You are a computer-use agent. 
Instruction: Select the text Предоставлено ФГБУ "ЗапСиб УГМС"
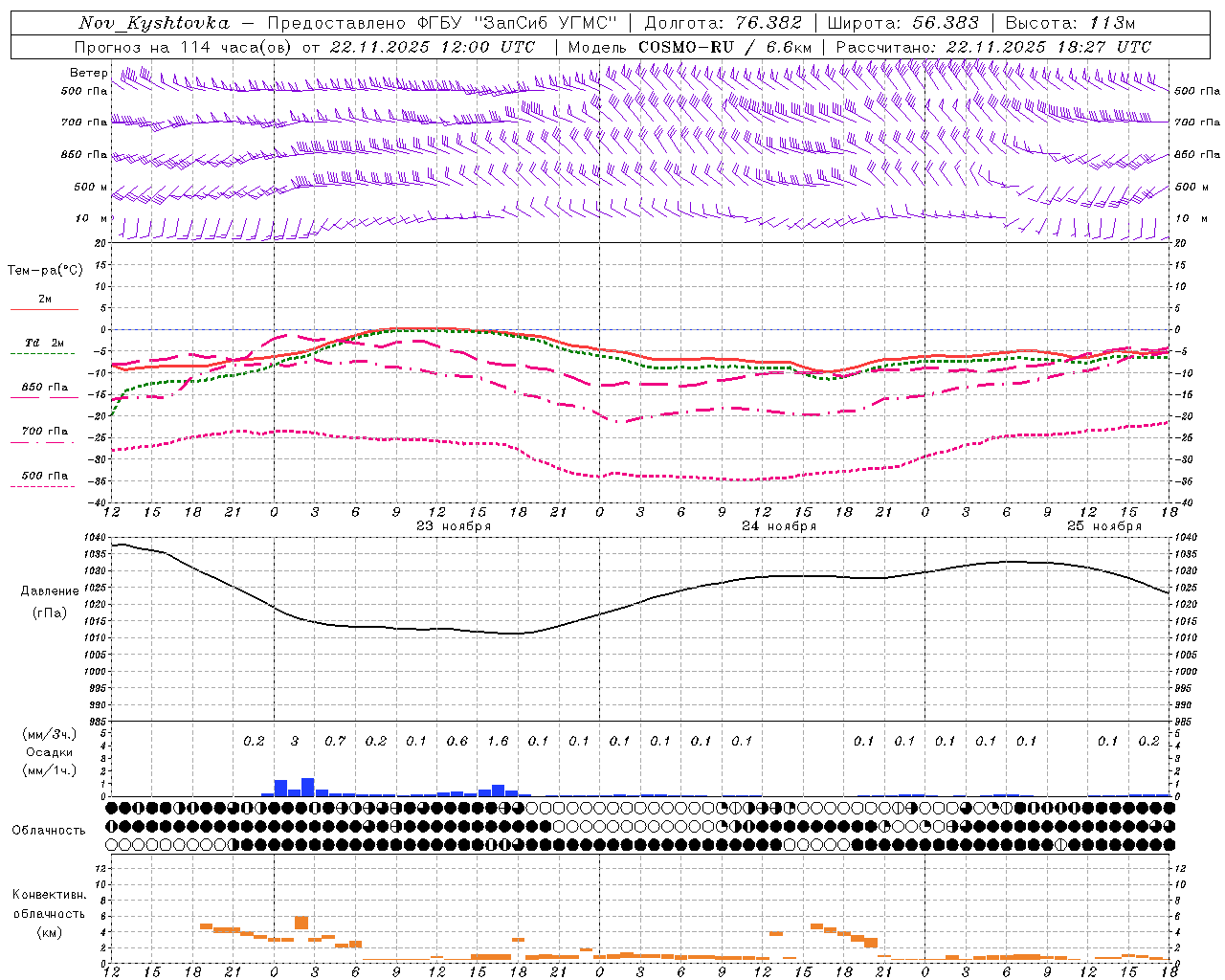[x=442, y=23]
